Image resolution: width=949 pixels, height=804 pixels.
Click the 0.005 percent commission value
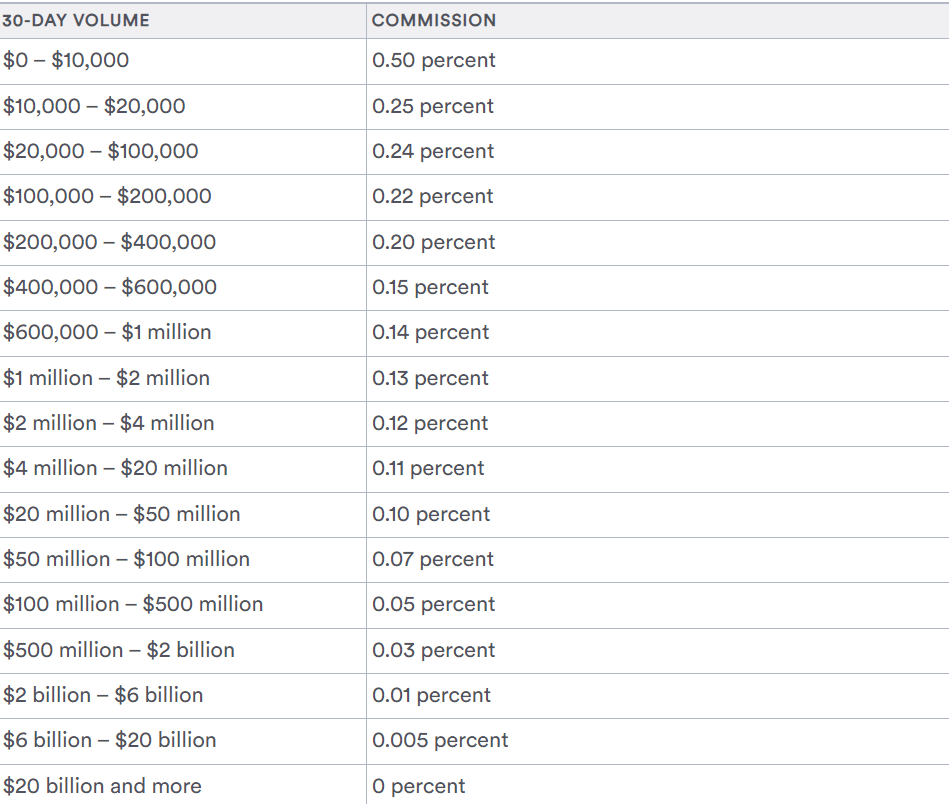pyautogui.click(x=440, y=740)
